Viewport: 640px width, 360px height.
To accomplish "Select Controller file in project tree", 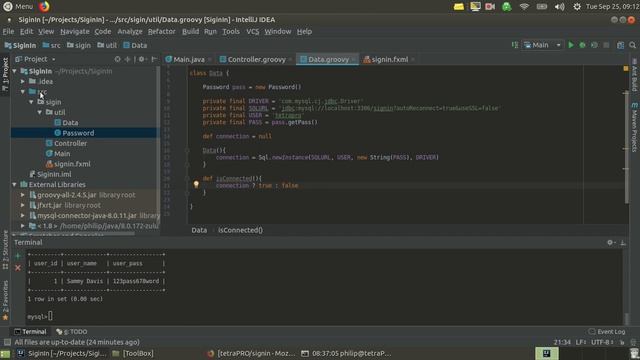I will (x=70, y=143).
